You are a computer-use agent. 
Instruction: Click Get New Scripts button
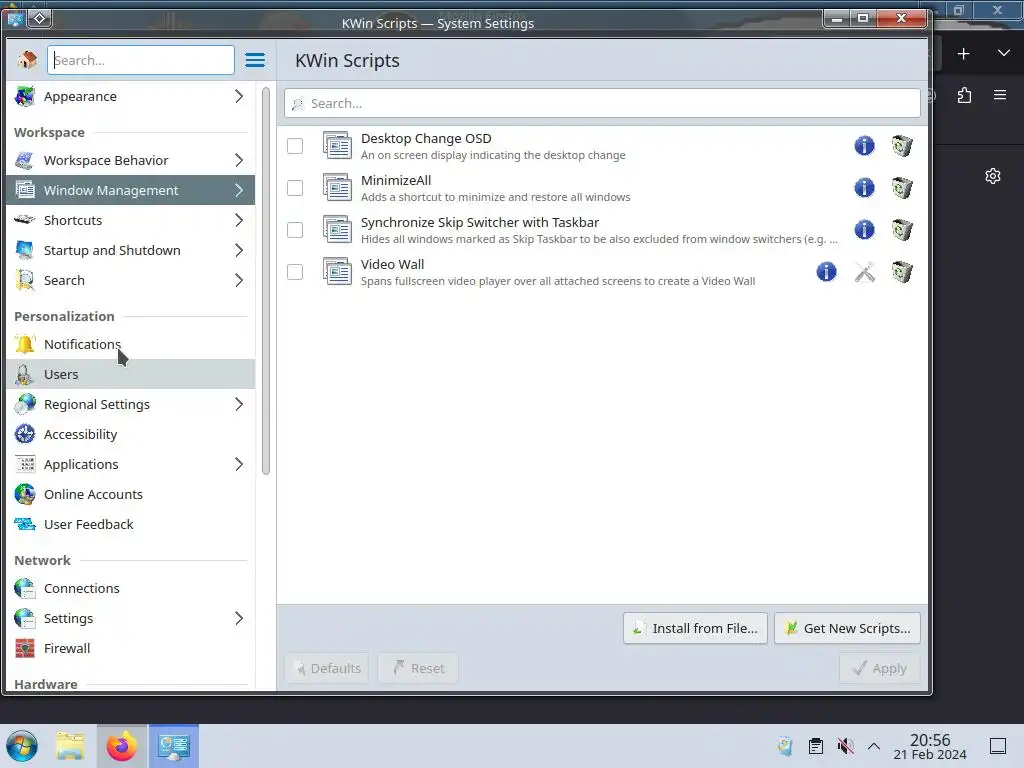point(847,628)
